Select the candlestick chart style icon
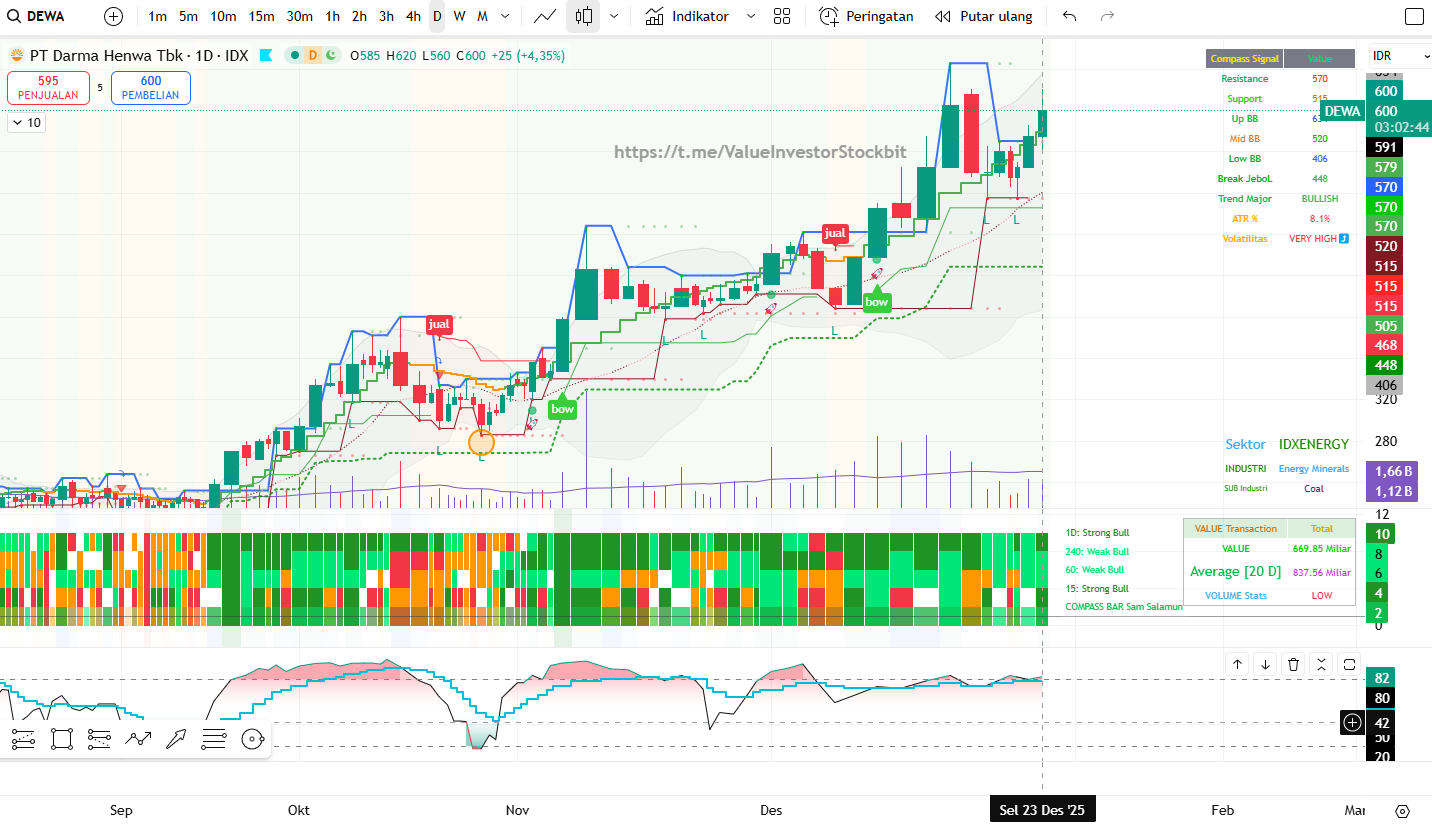The image size is (1432, 824). coord(584,16)
